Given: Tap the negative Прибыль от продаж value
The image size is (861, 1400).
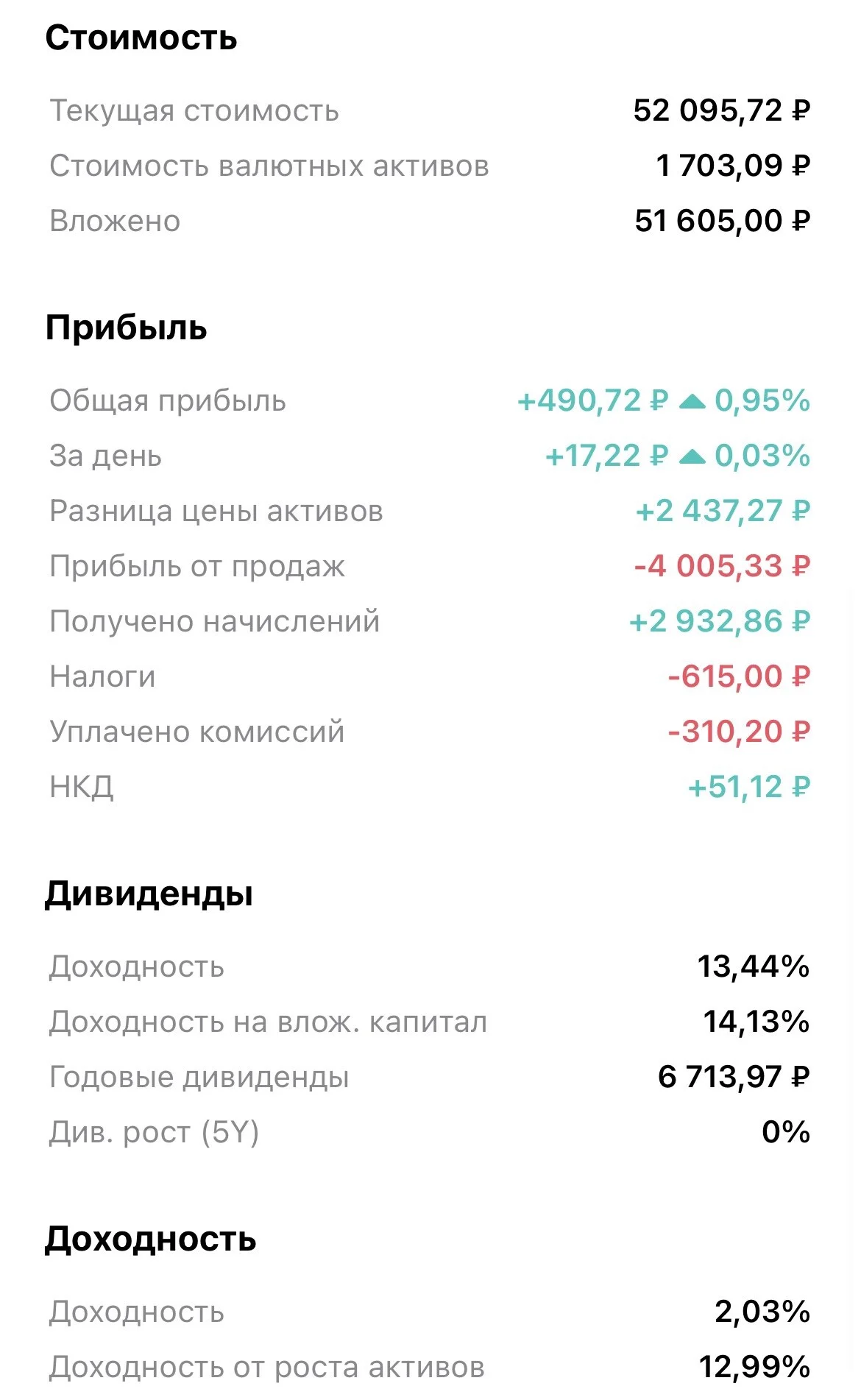Looking at the screenshot, I should coord(722,567).
